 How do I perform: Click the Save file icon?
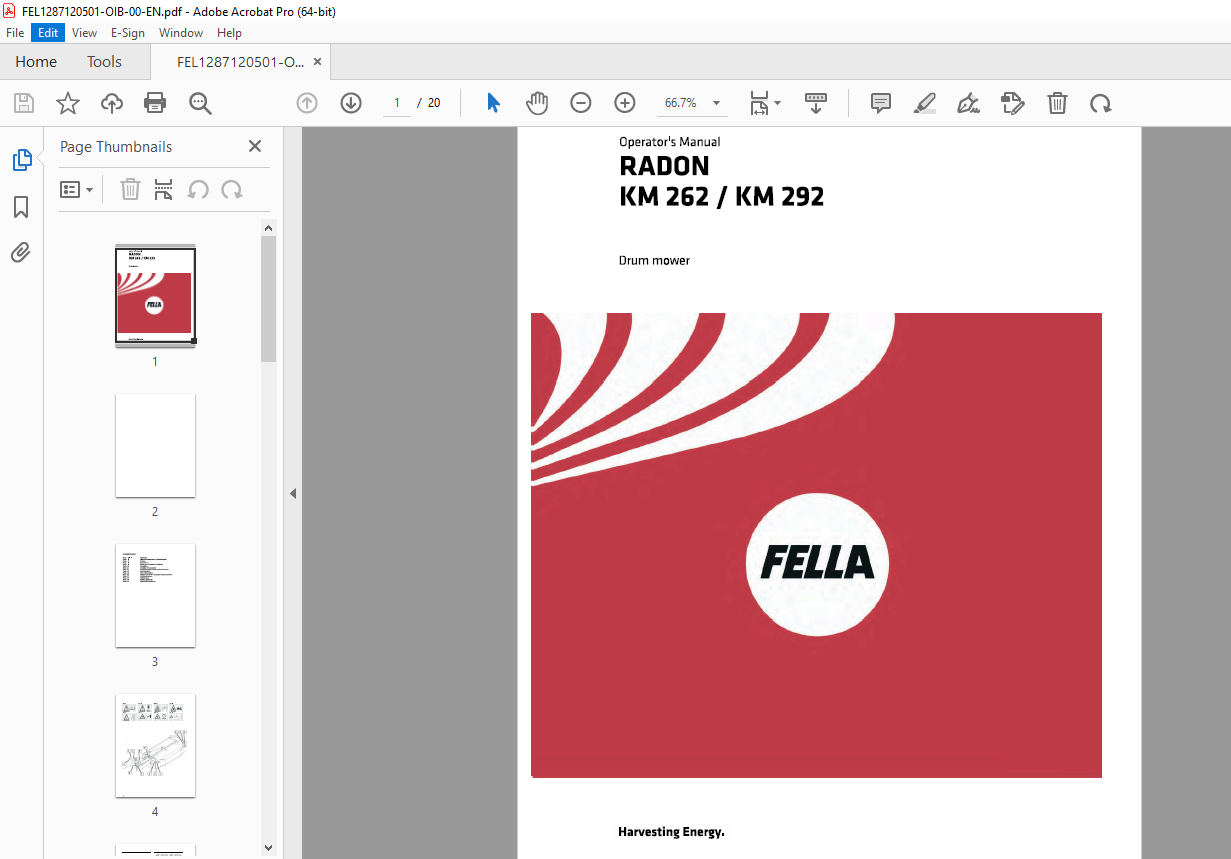pyautogui.click(x=23, y=103)
